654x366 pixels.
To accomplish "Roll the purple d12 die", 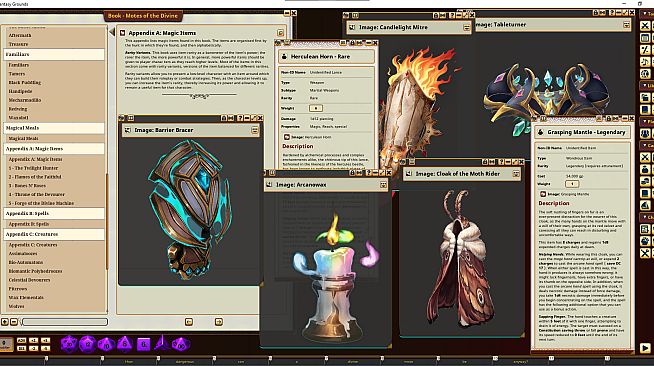I will pos(88,344).
